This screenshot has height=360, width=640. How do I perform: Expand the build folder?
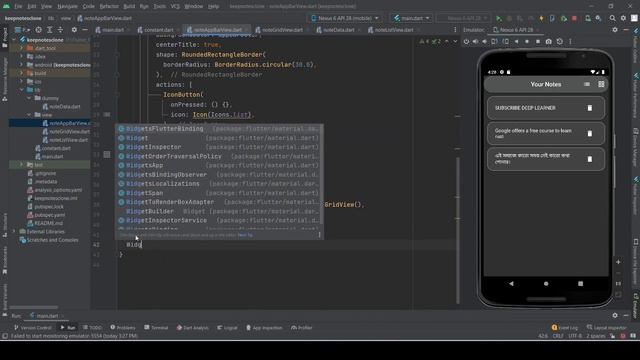[21, 73]
